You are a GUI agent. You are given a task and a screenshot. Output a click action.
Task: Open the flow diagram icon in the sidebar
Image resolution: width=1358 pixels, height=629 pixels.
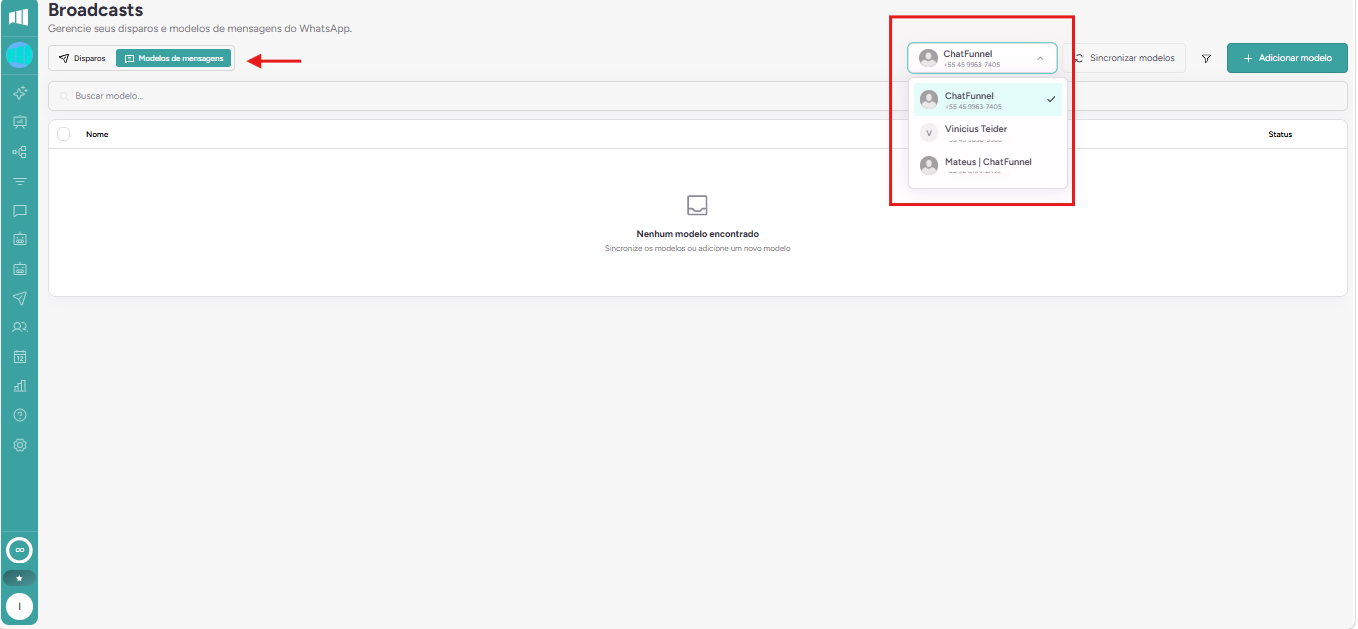pyautogui.click(x=19, y=152)
